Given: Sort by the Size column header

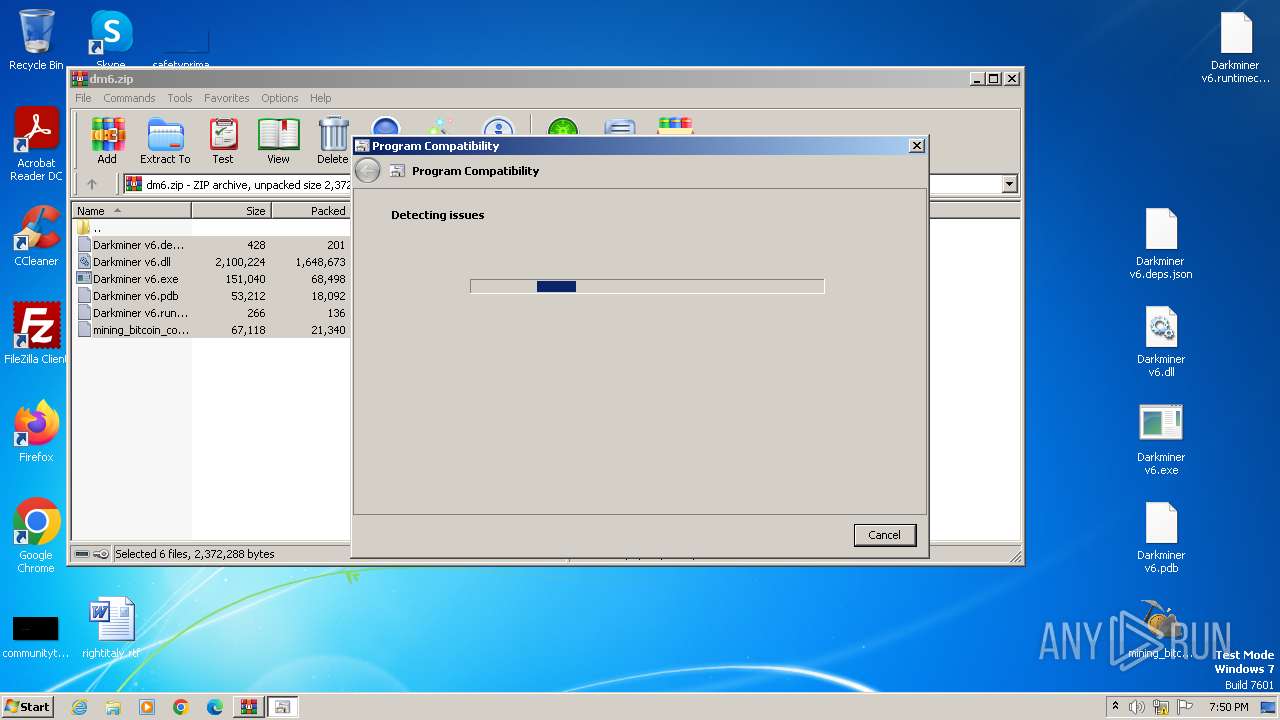Looking at the screenshot, I should [x=231, y=211].
